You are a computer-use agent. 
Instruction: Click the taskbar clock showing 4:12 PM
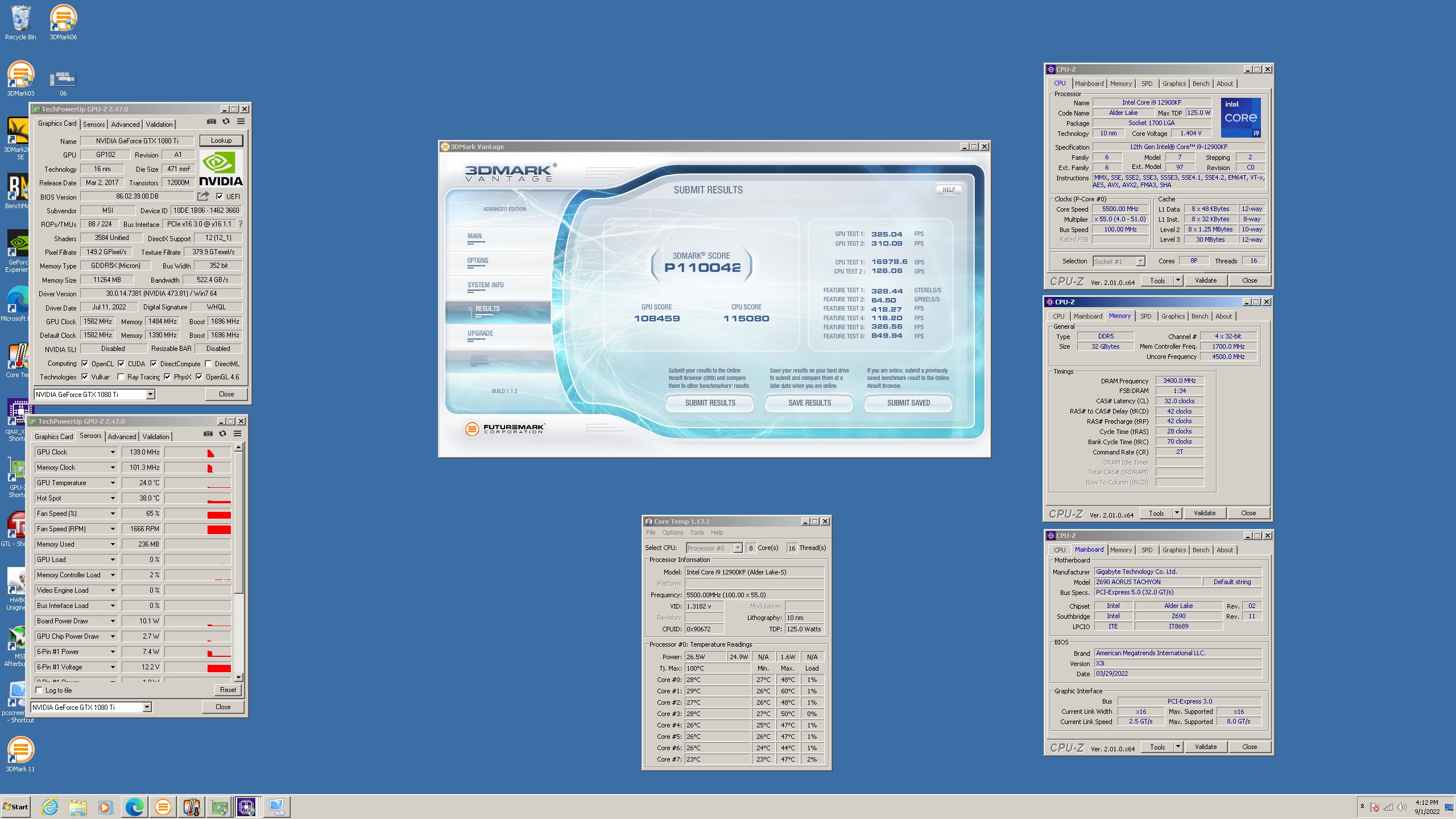(x=1427, y=806)
